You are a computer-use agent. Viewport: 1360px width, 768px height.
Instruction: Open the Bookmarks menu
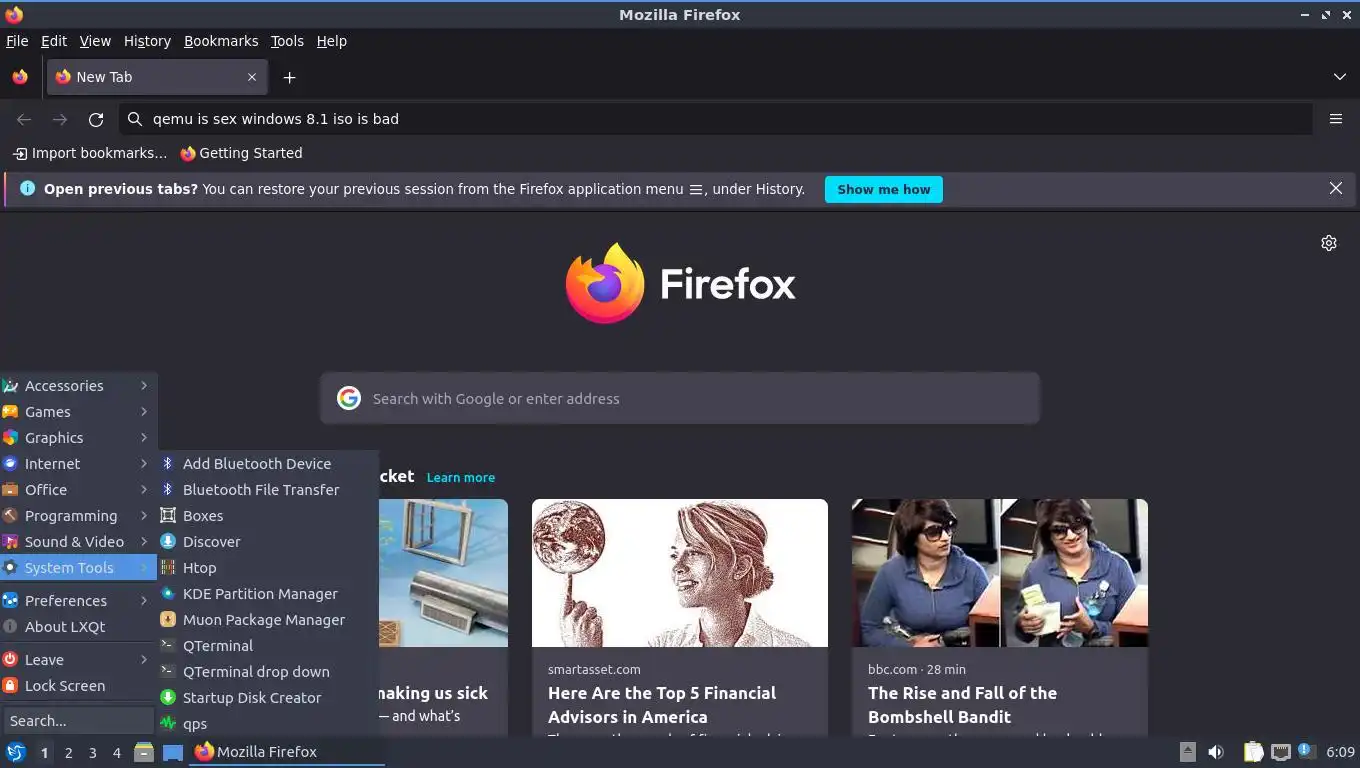coord(221,41)
